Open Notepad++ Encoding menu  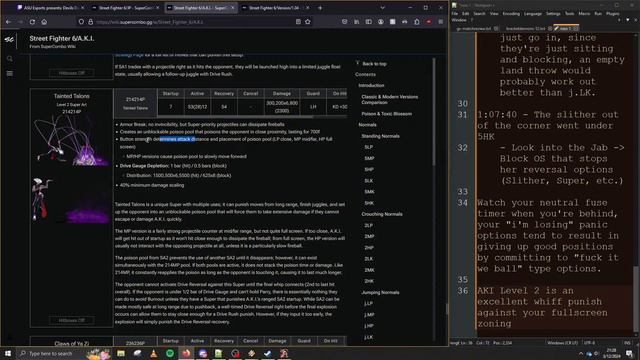tap(511, 14)
